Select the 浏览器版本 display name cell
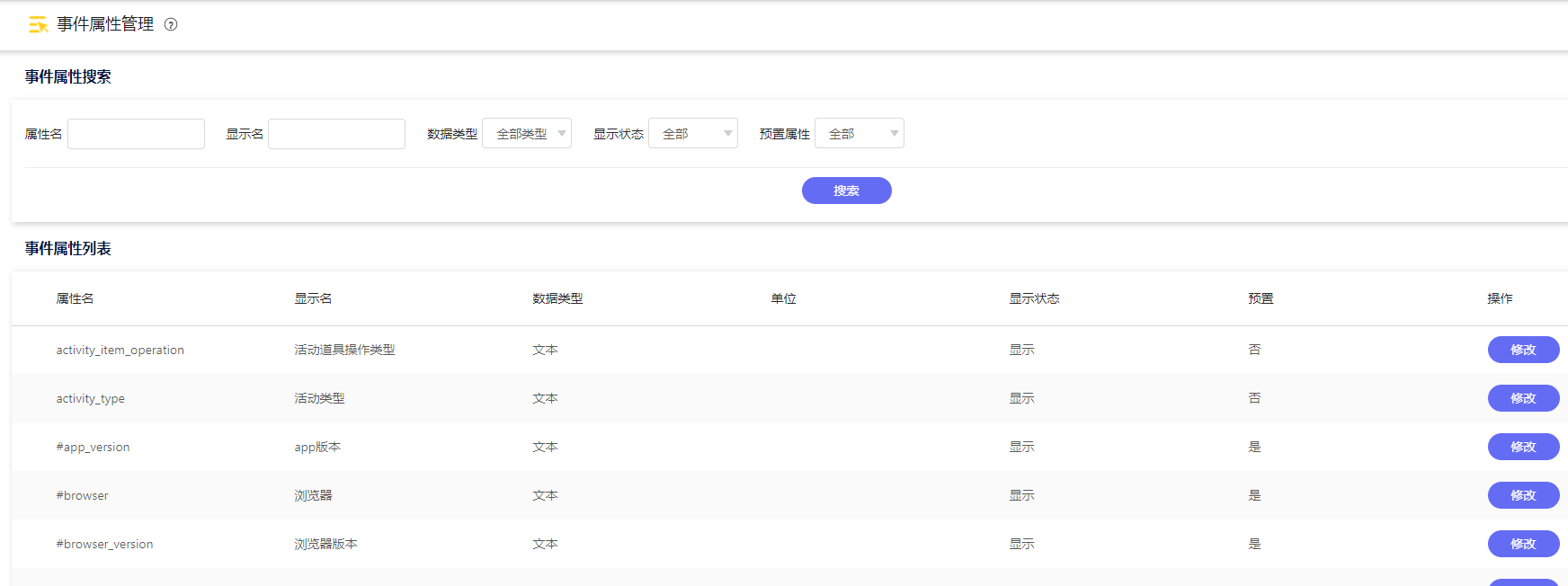The image size is (1568, 586). (325, 544)
